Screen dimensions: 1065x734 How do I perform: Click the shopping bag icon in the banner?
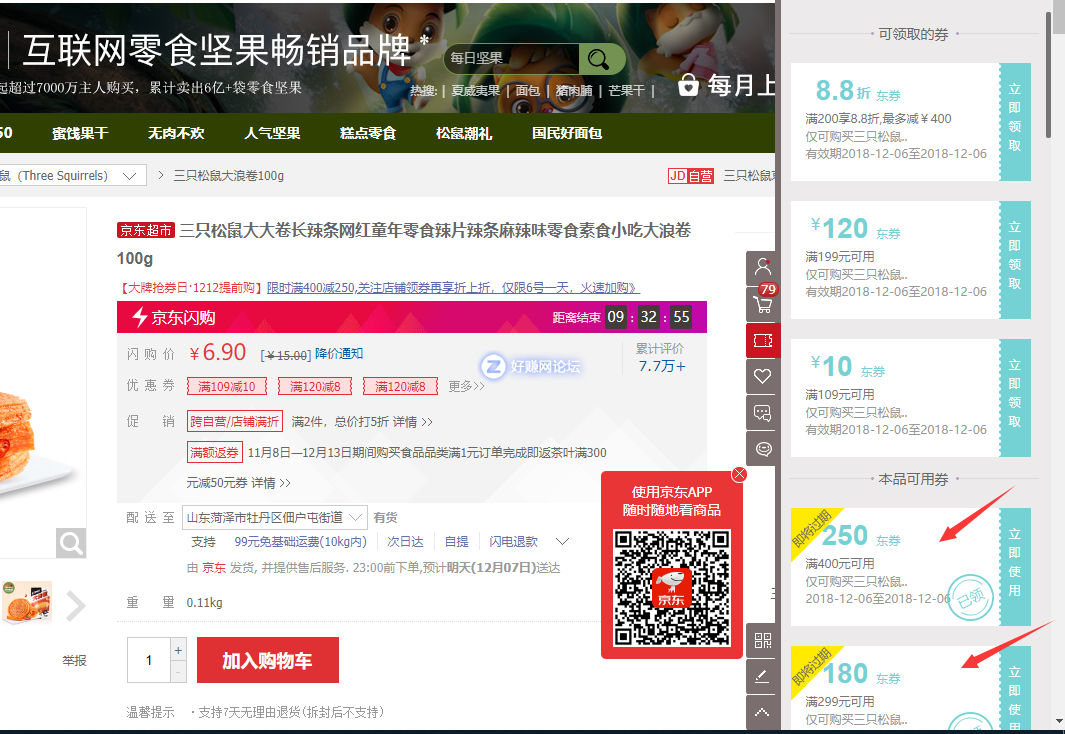point(688,86)
